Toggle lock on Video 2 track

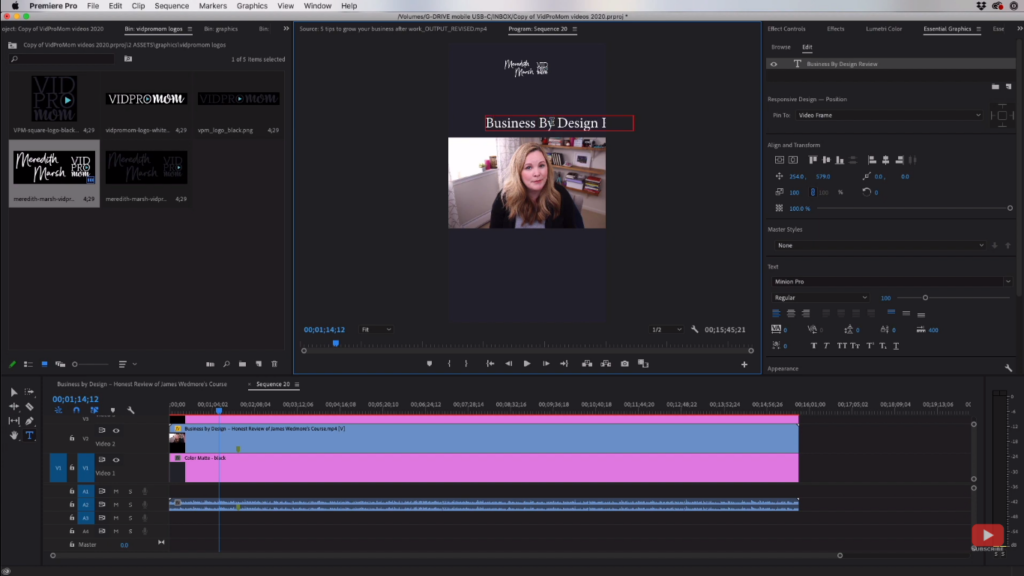[72, 438]
